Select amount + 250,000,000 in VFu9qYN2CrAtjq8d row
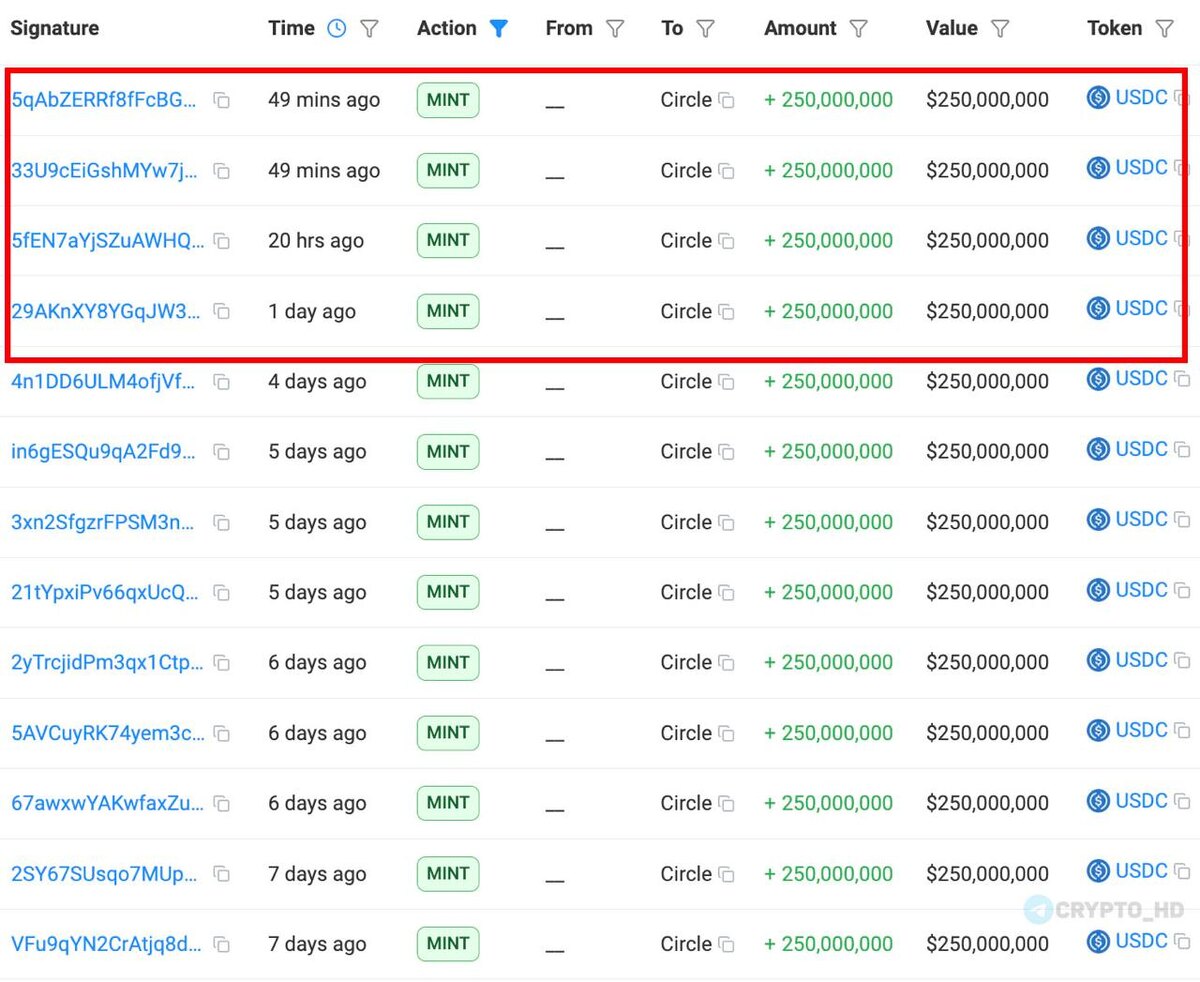This screenshot has height=982, width=1200. [x=828, y=944]
